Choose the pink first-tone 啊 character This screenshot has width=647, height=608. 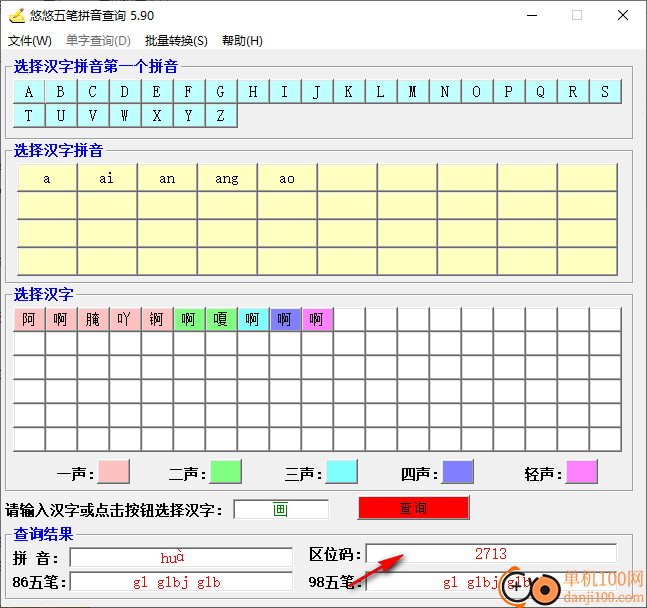coord(61,319)
